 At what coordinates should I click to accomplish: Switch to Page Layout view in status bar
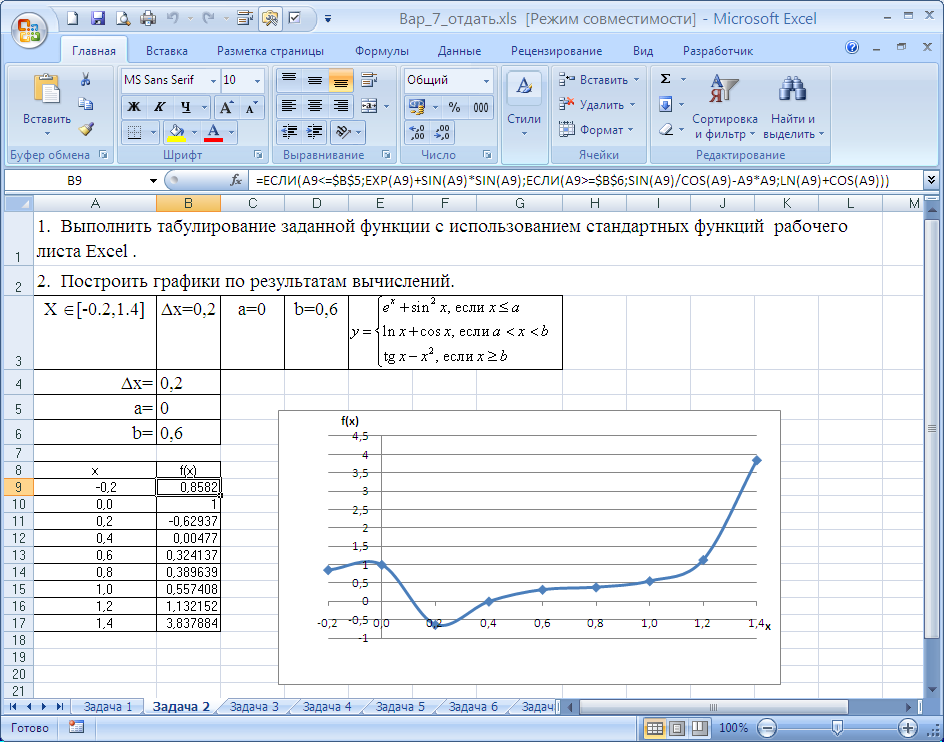pyautogui.click(x=677, y=728)
